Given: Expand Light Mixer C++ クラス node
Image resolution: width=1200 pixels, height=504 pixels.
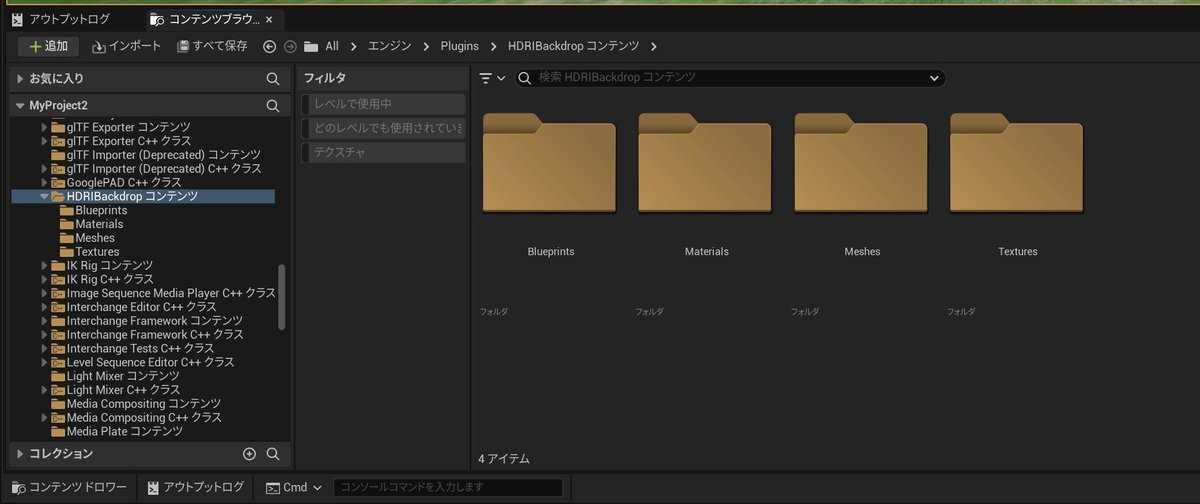Looking at the screenshot, I should tap(44, 390).
